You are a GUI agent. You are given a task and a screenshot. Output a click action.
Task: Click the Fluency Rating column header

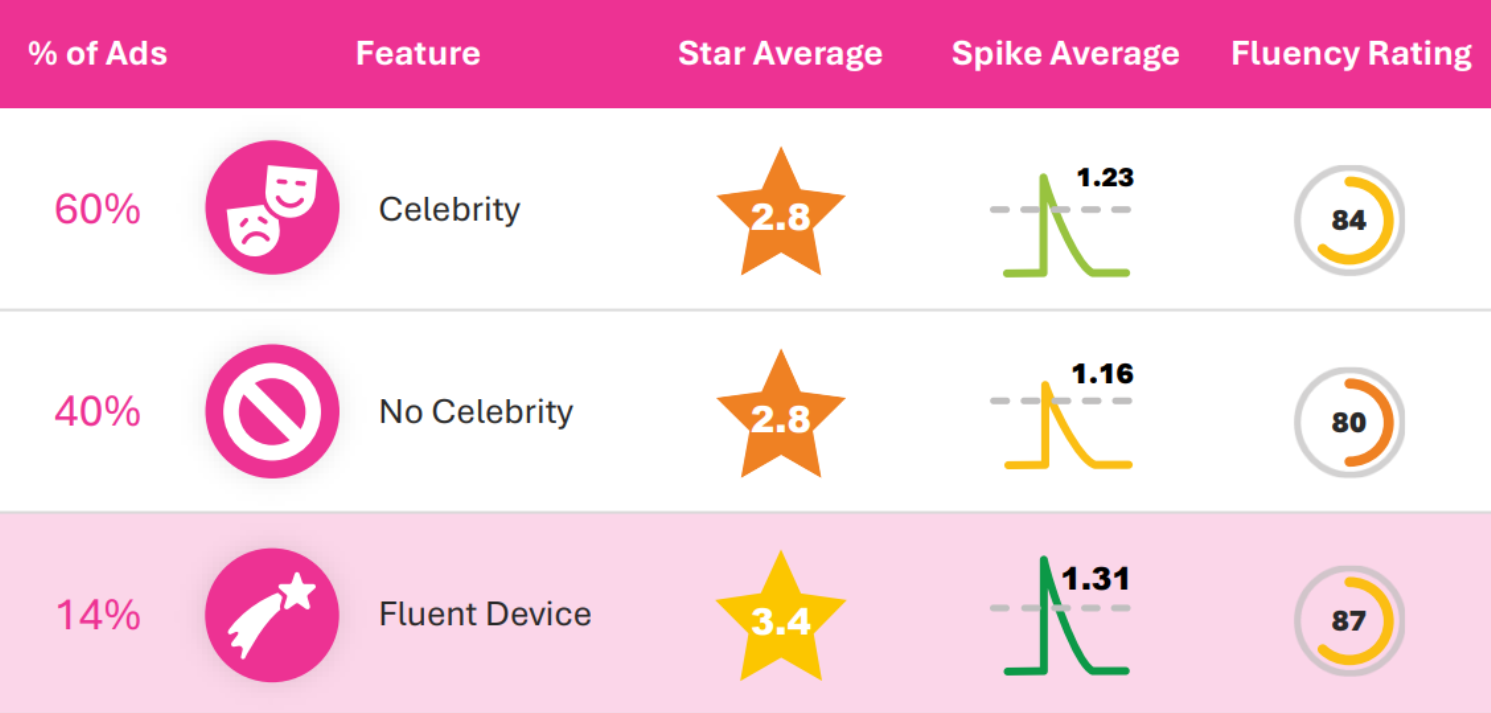pos(1351,53)
